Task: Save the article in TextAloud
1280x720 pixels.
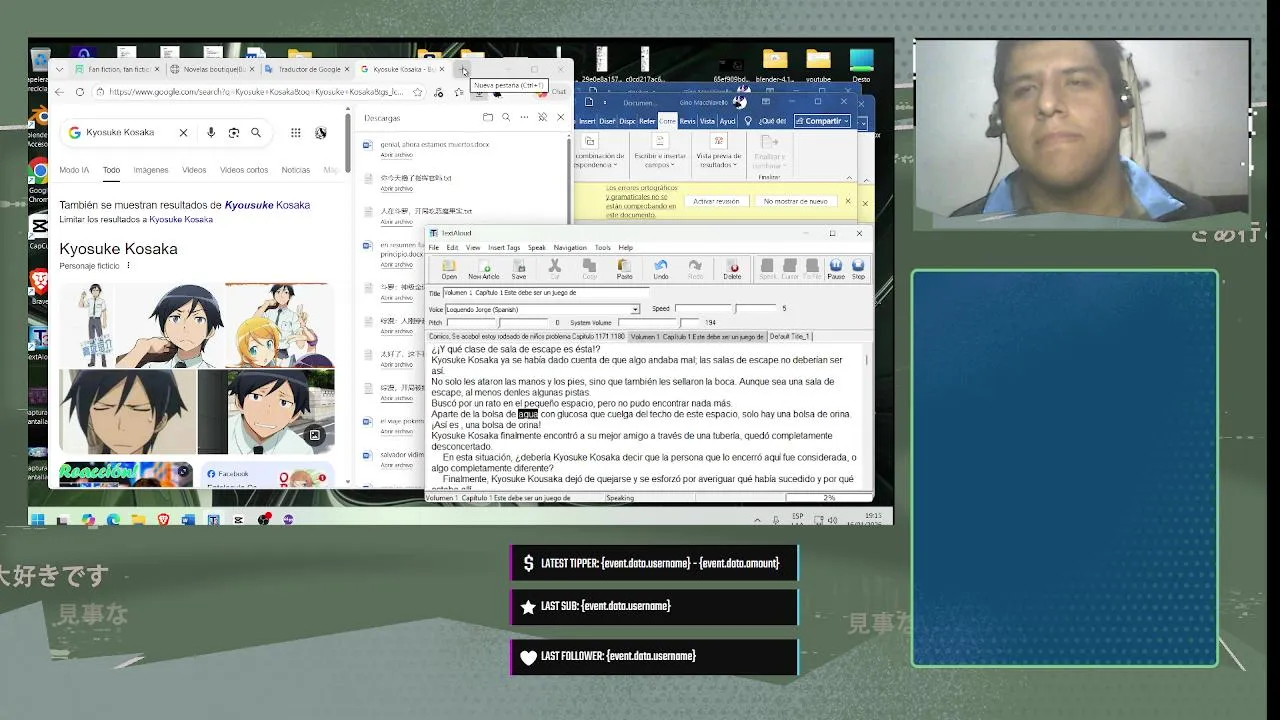Action: (x=518, y=269)
